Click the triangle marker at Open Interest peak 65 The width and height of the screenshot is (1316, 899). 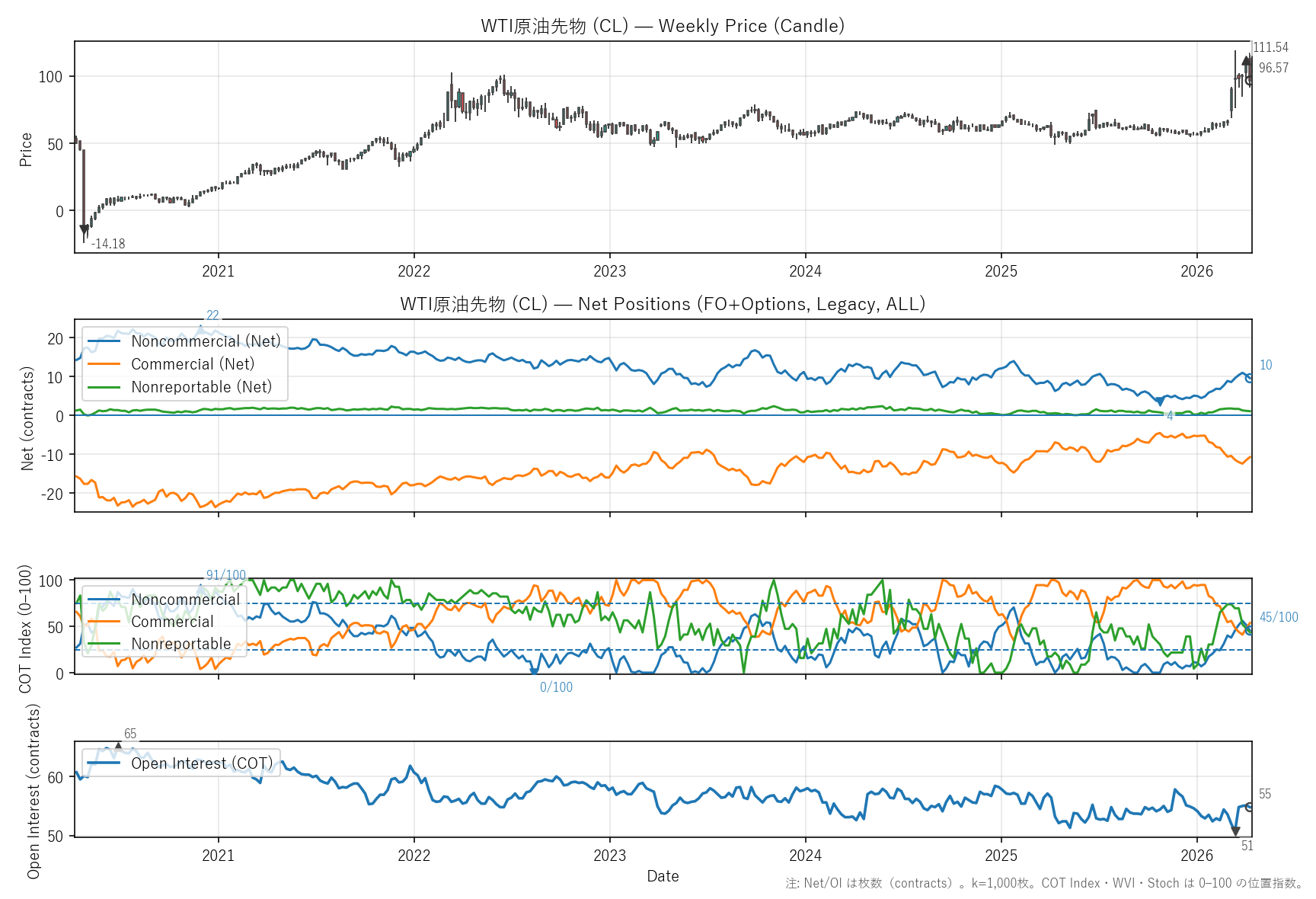118,745
